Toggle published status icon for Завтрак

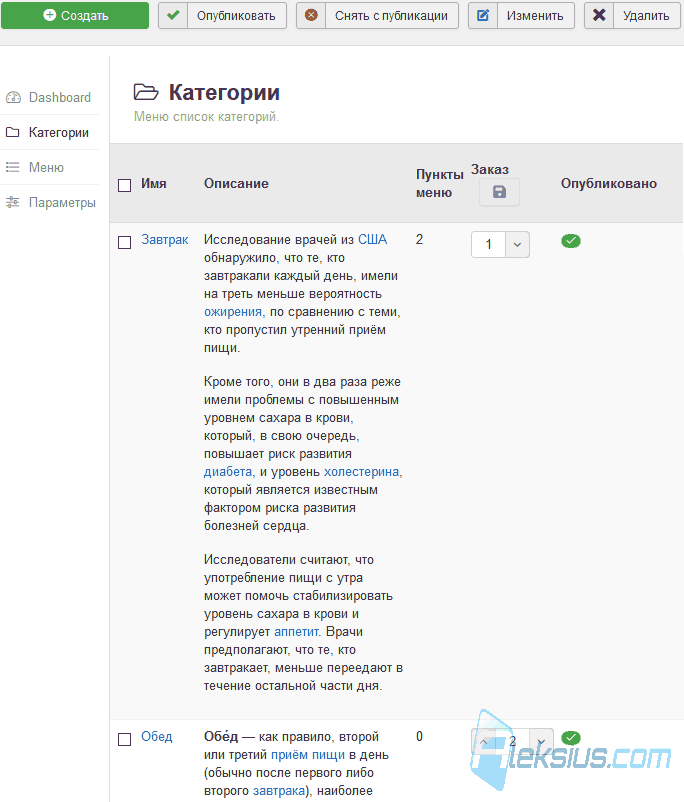[570, 240]
